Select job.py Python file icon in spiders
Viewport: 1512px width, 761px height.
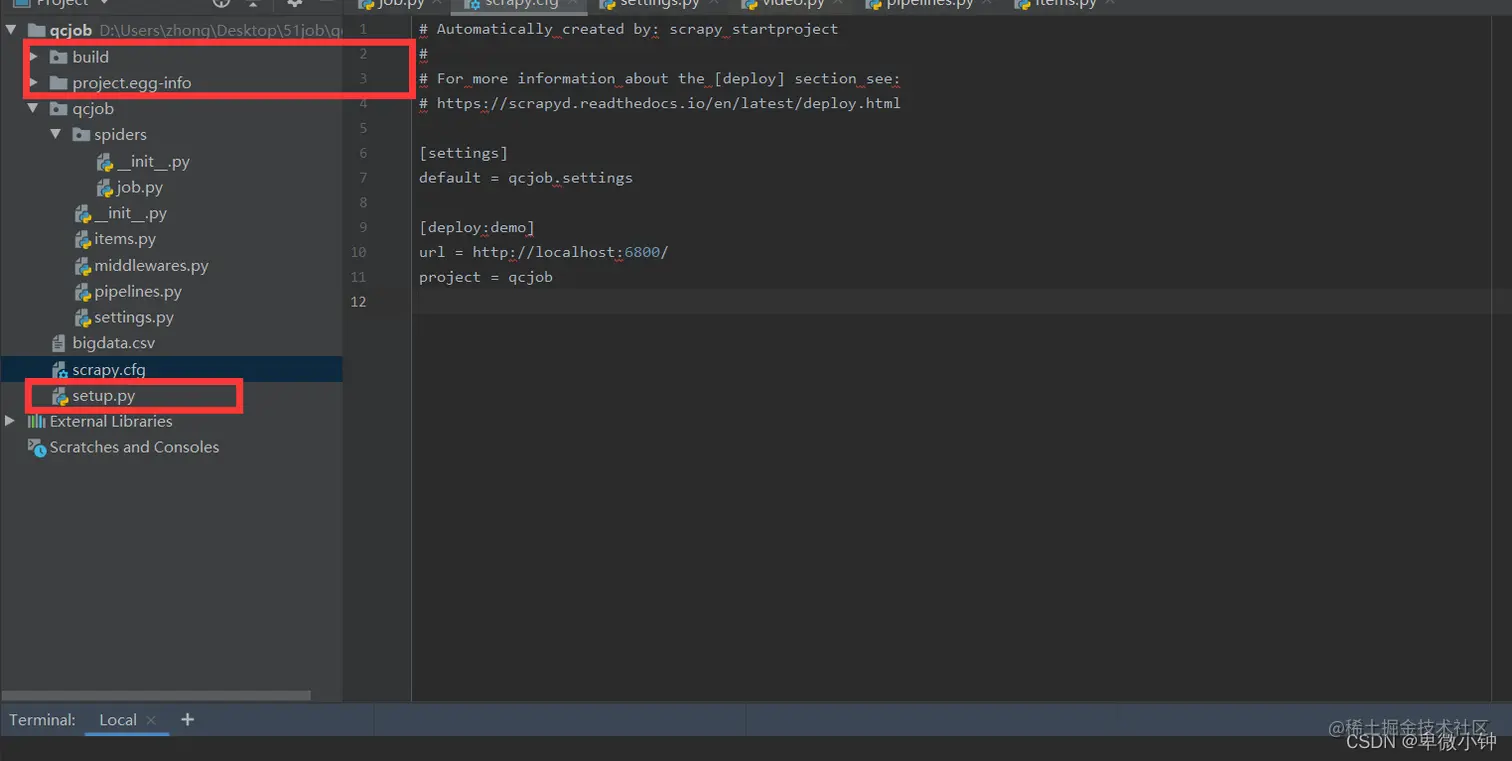click(105, 187)
